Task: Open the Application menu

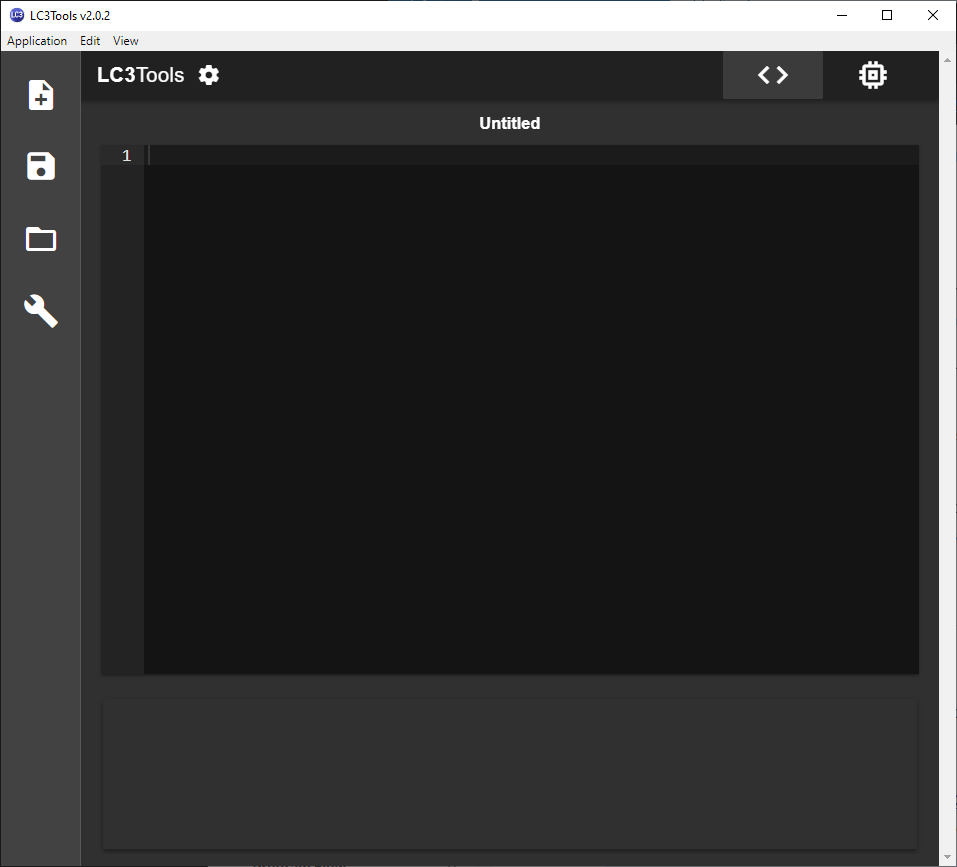Action: tap(37, 41)
